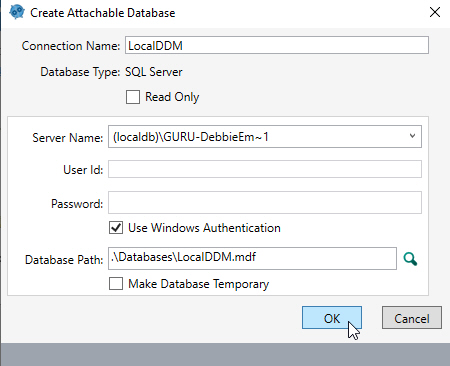Click the Server Name label
The height and width of the screenshot is (366, 450).
pos(68,138)
